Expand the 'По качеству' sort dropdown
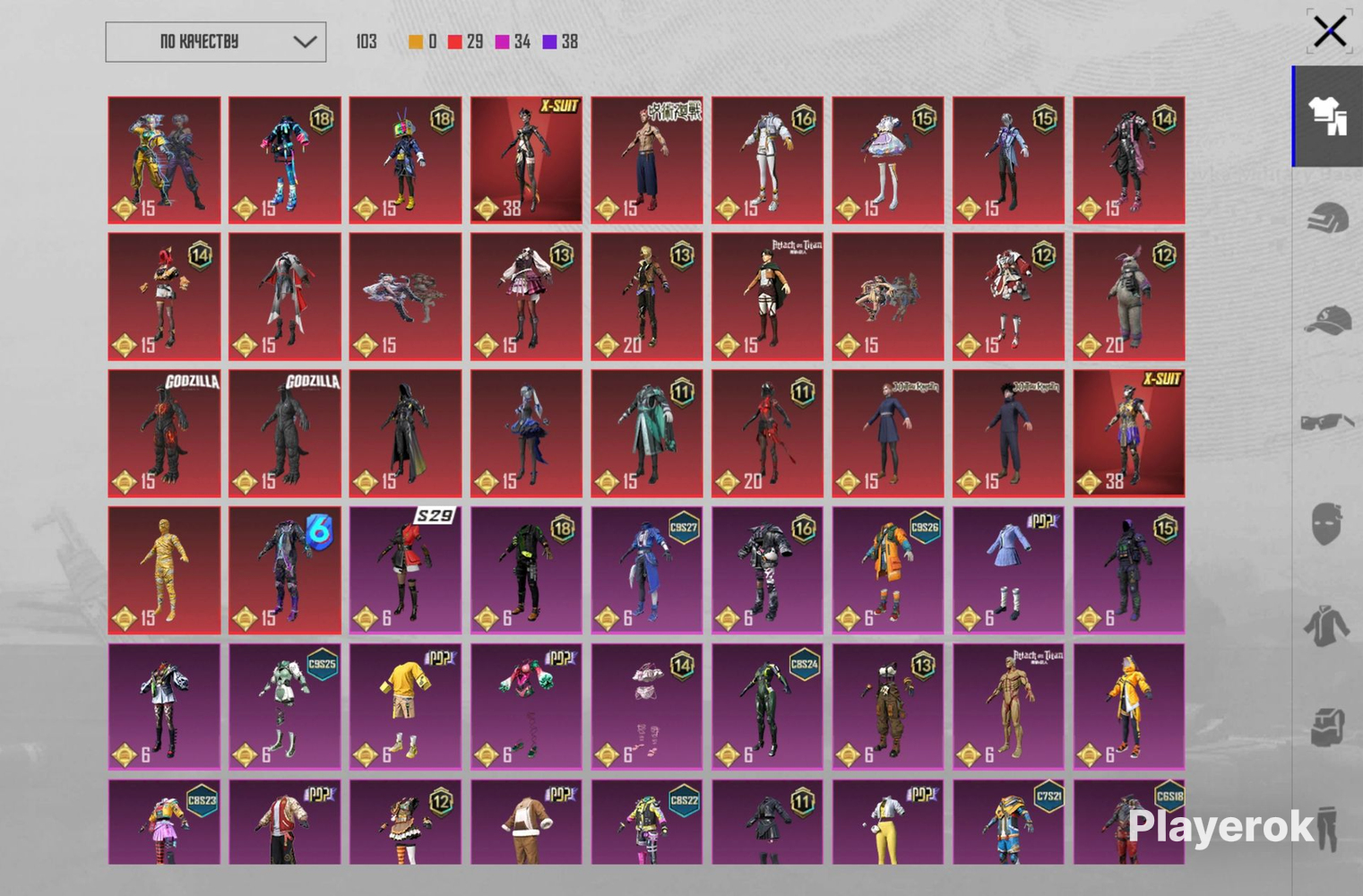Image resolution: width=1363 pixels, height=896 pixels. tap(216, 42)
